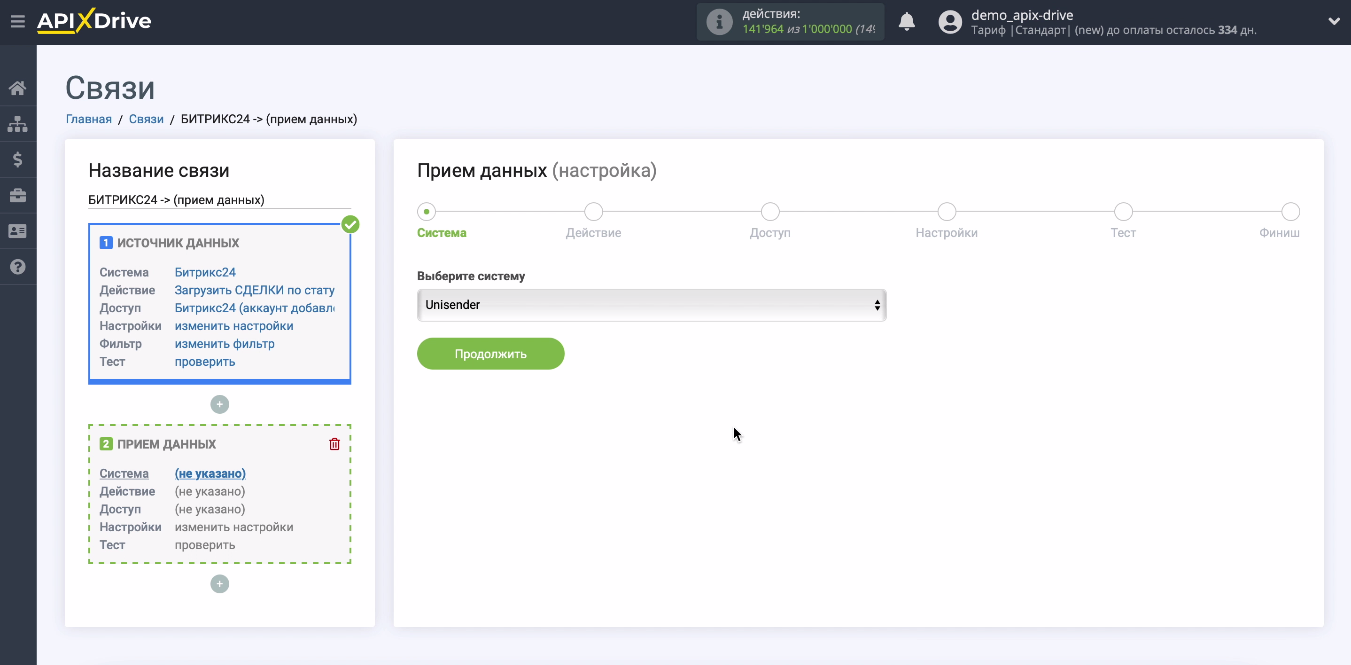Open the contact card sidebar icon
This screenshot has width=1351, height=665.
17,231
